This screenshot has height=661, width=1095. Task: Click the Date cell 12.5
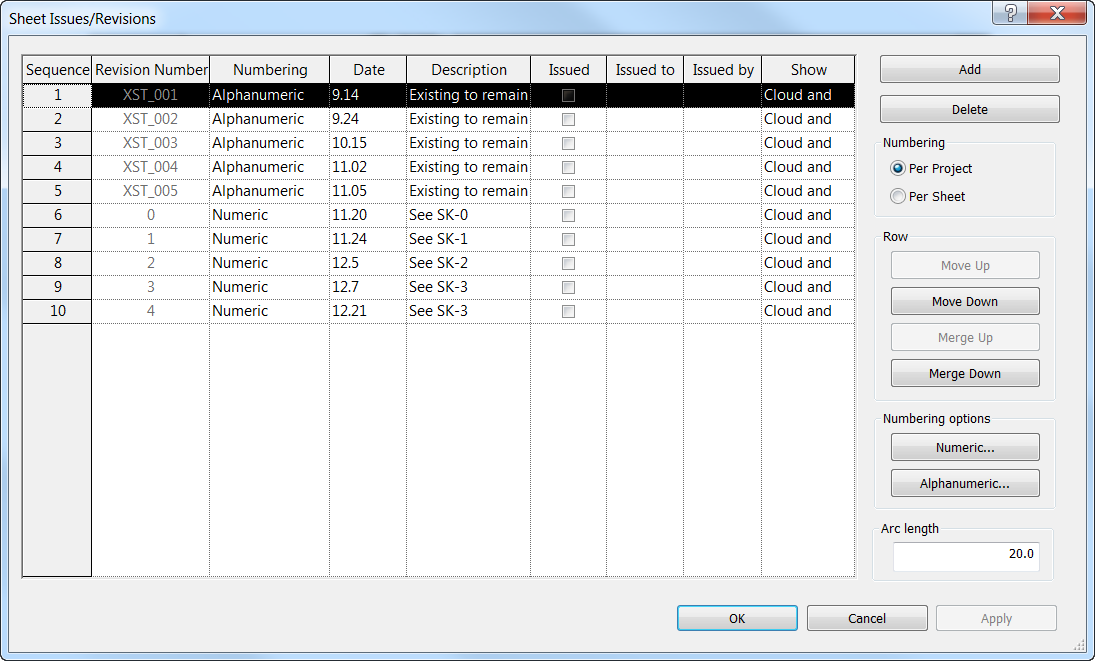point(368,263)
